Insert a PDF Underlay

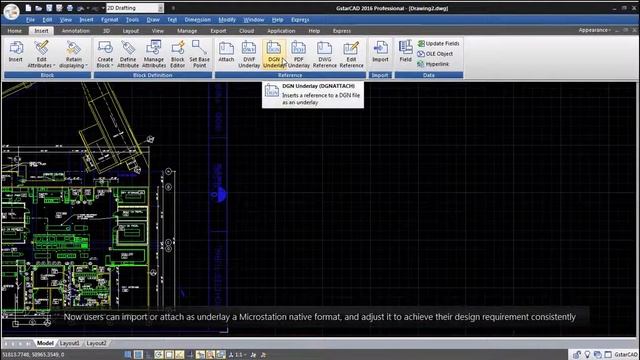pyautogui.click(x=299, y=54)
